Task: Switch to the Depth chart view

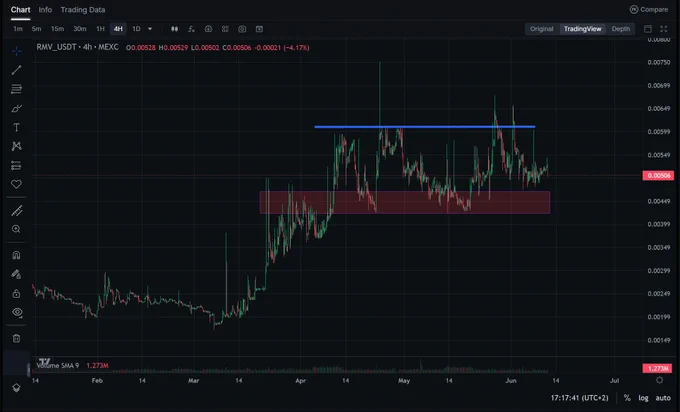Action: pyautogui.click(x=621, y=29)
